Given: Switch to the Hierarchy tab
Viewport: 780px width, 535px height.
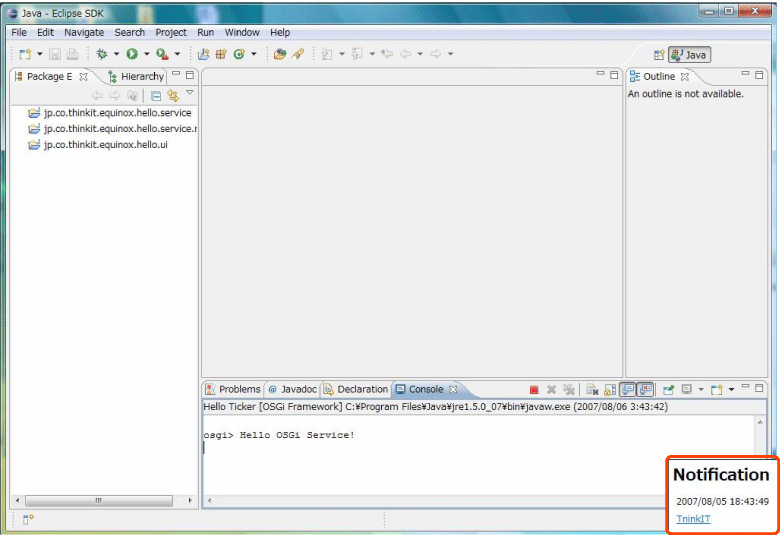Looking at the screenshot, I should (x=136, y=76).
